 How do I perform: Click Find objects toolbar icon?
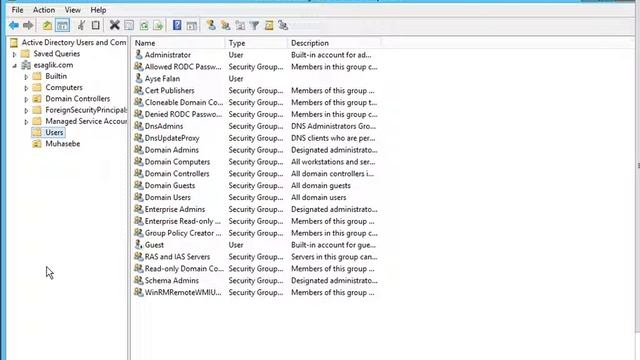click(269, 26)
